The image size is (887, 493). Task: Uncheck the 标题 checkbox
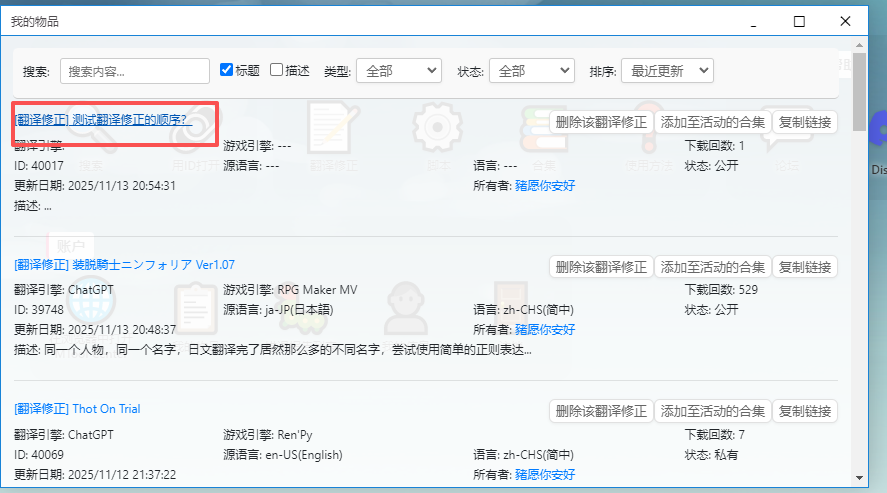227,70
